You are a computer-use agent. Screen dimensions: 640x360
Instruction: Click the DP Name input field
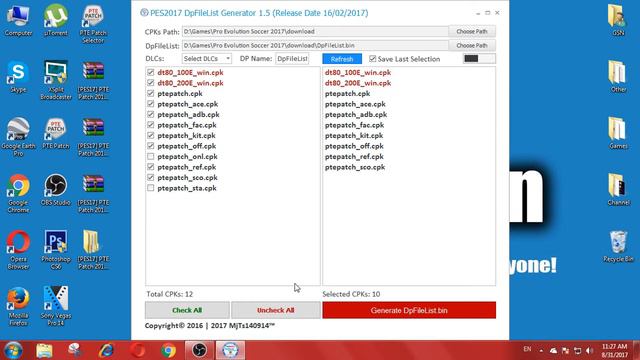coord(292,59)
